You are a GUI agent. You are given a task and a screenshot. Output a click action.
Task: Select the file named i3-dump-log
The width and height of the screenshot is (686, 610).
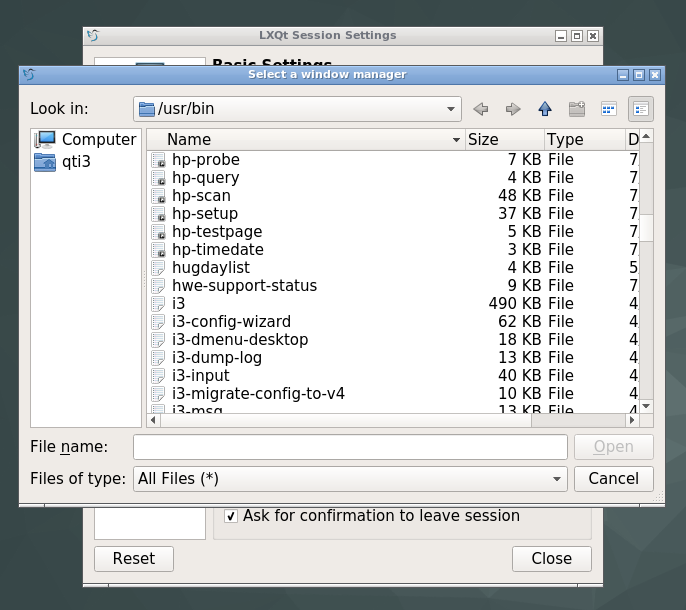217,358
